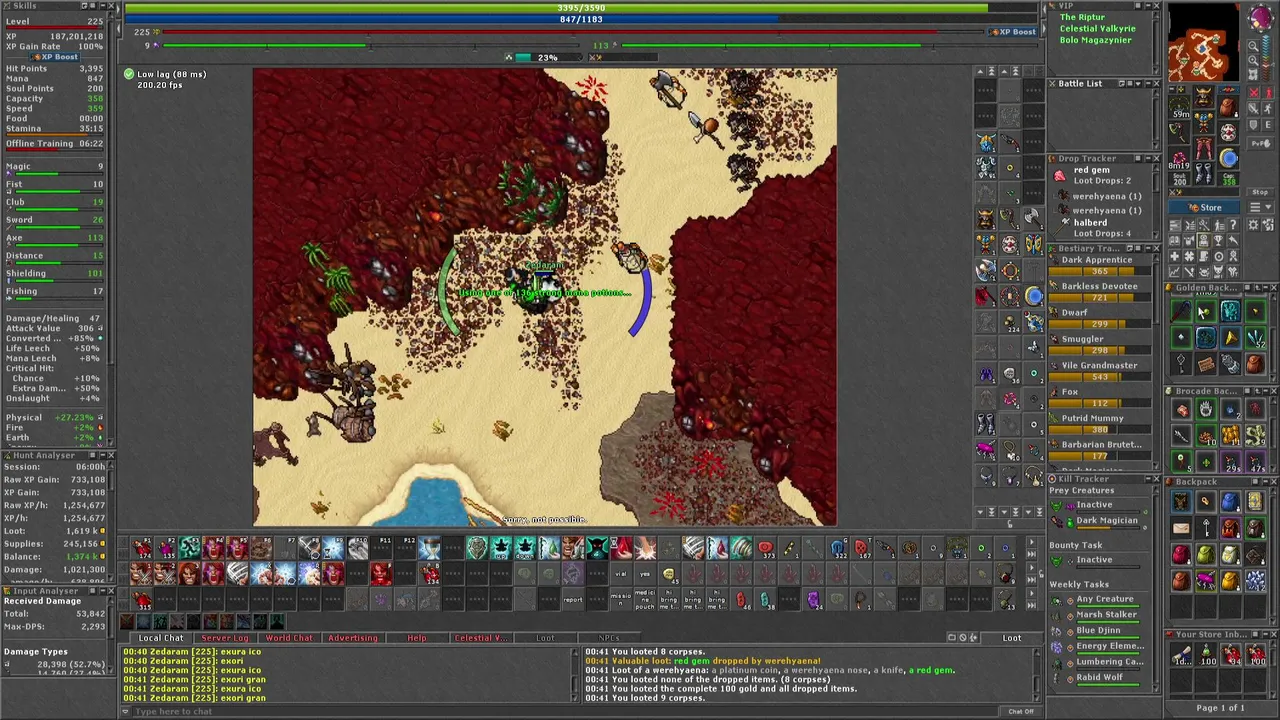Minimize the Drop Tracker panel

coord(1148,158)
